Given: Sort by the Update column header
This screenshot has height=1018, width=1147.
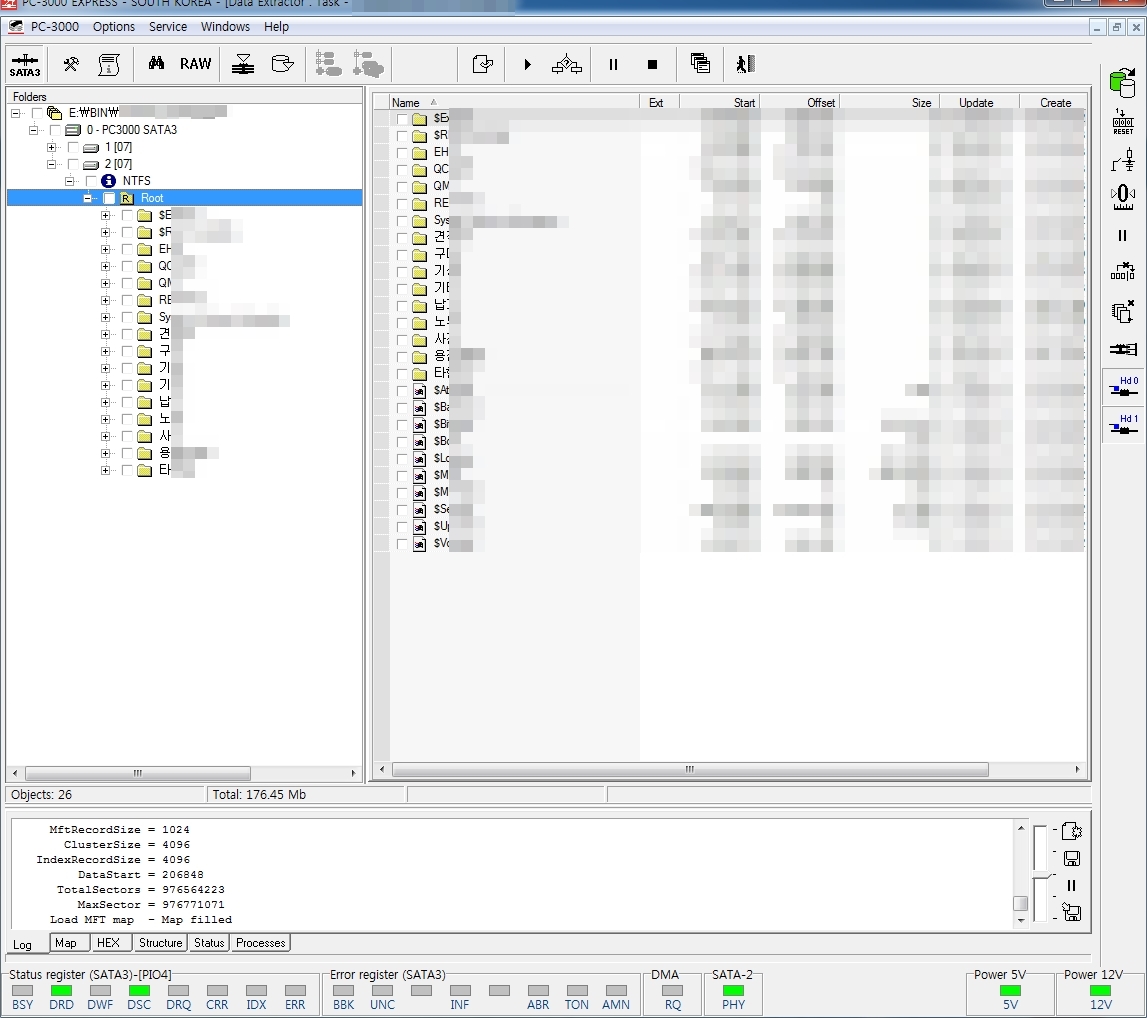Looking at the screenshot, I should 979,102.
